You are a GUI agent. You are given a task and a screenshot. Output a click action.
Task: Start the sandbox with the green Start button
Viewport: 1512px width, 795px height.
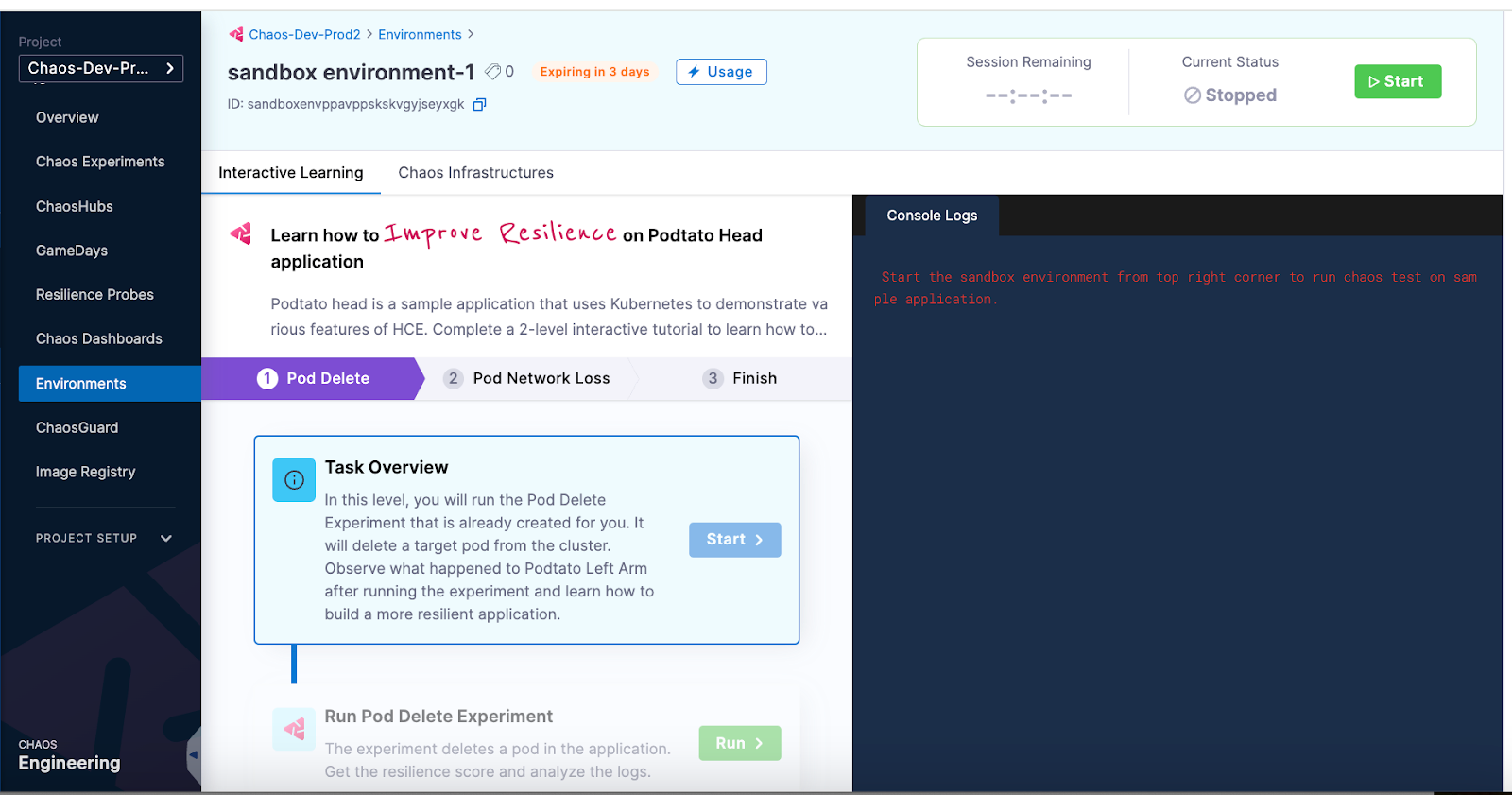tap(1398, 81)
